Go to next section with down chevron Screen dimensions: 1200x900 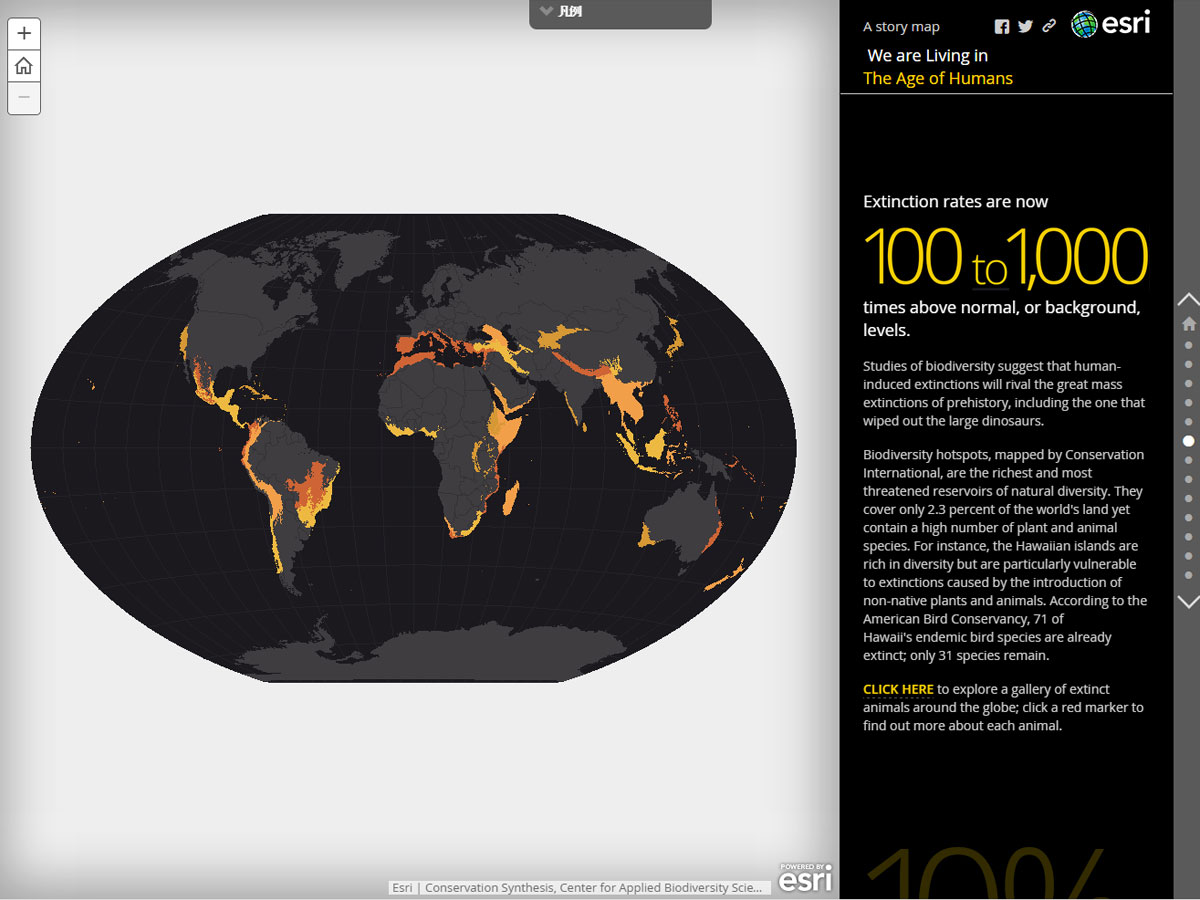click(x=1188, y=602)
